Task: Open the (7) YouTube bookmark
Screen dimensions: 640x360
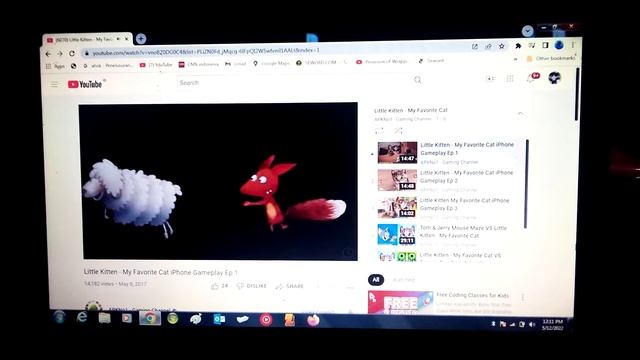Action: 156,65
